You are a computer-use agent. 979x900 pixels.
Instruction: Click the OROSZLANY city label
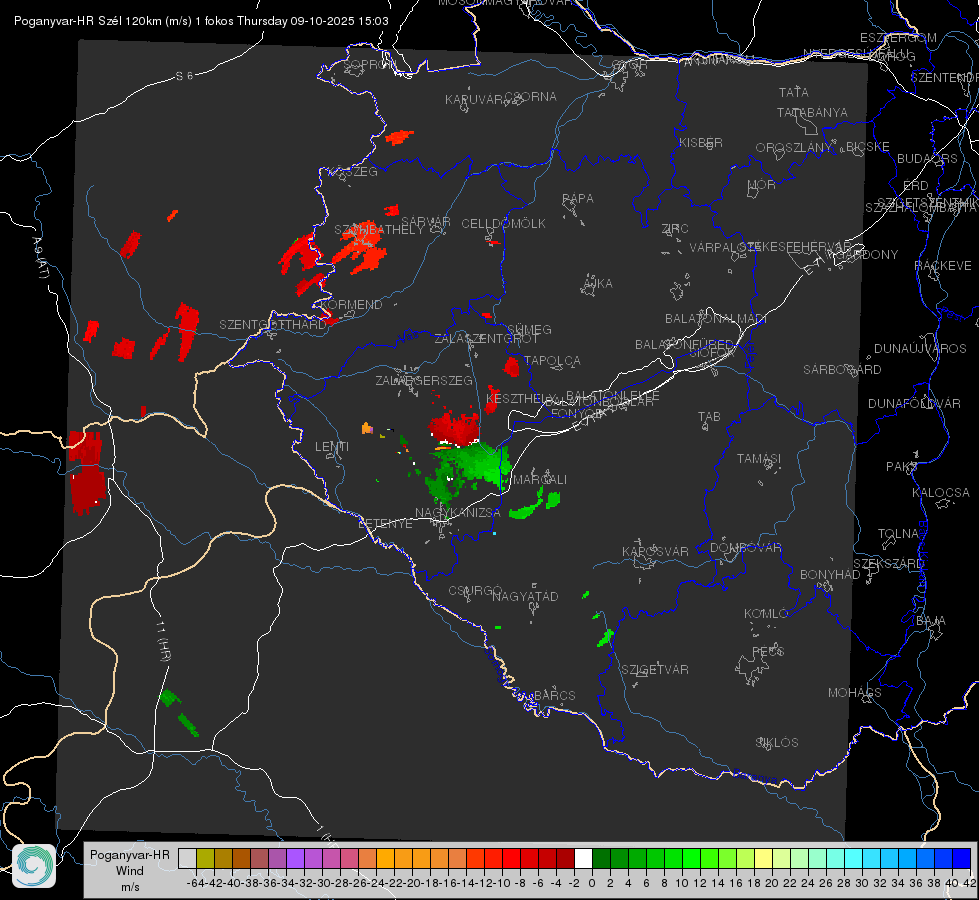[793, 147]
